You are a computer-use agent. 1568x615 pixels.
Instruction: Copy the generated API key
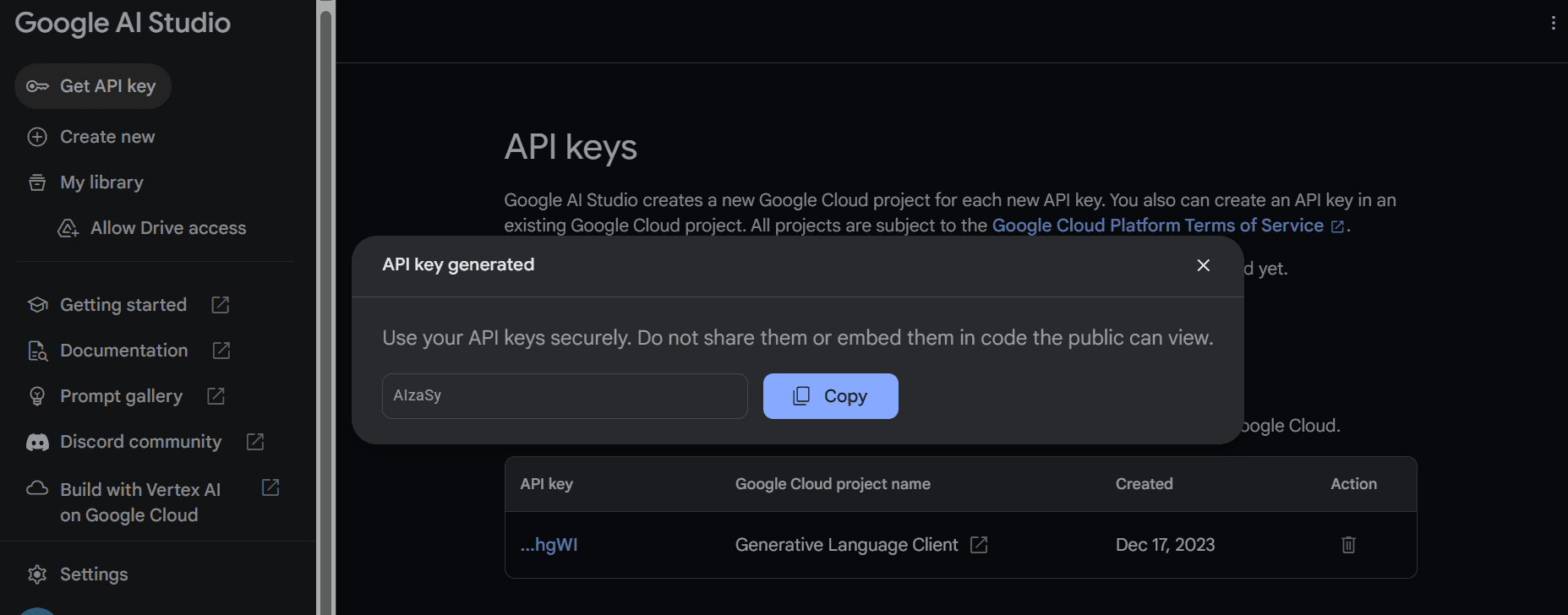(x=830, y=396)
